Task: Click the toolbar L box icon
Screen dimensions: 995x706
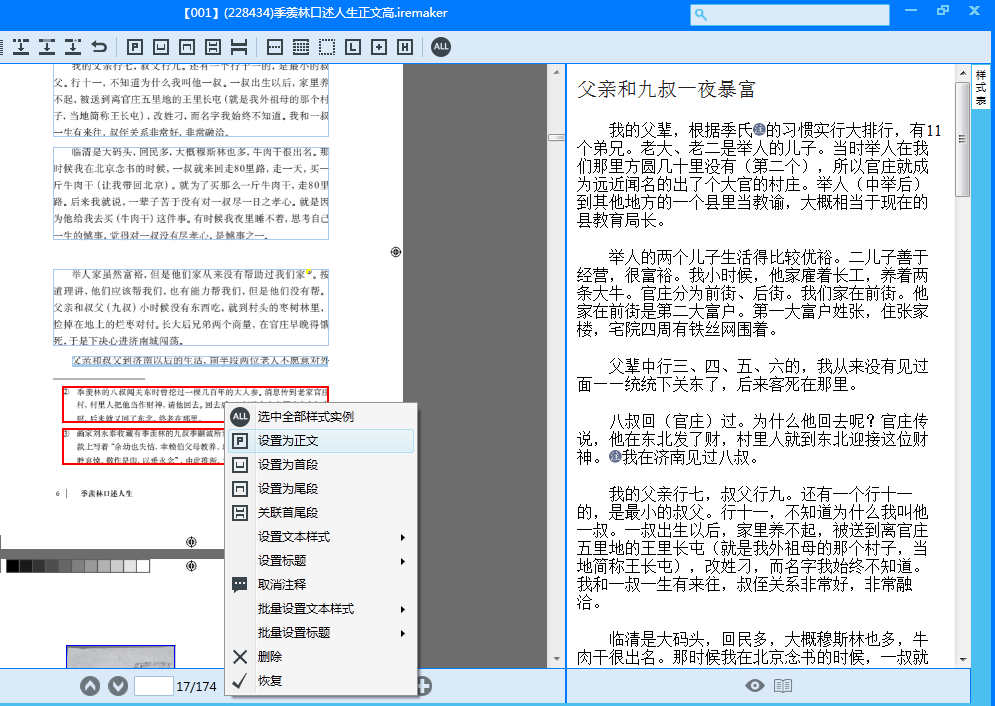Action: [352, 47]
